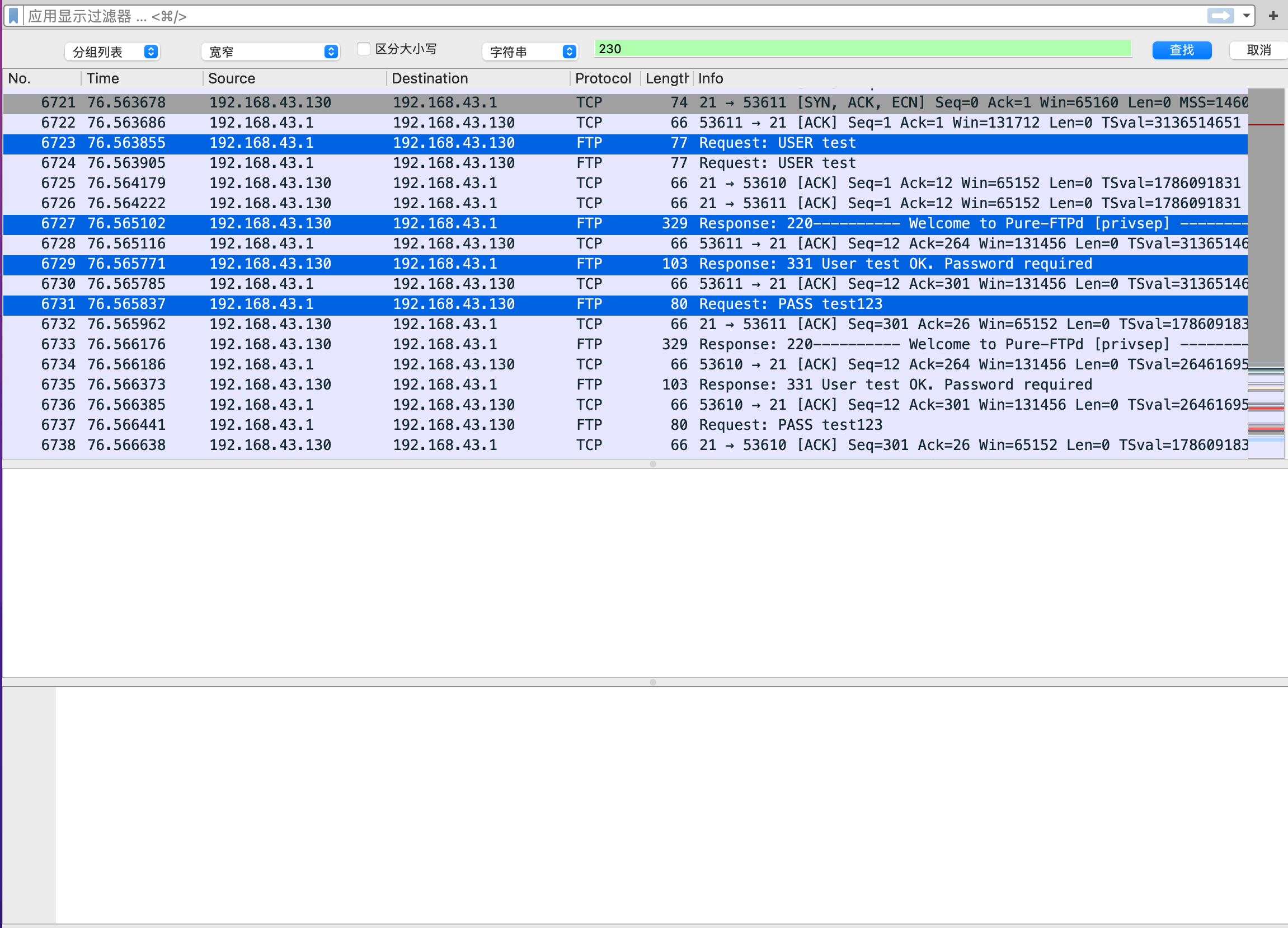Viewport: 1288px width, 928px height.
Task: Sort packets by the No. column header
Action: coord(20,78)
